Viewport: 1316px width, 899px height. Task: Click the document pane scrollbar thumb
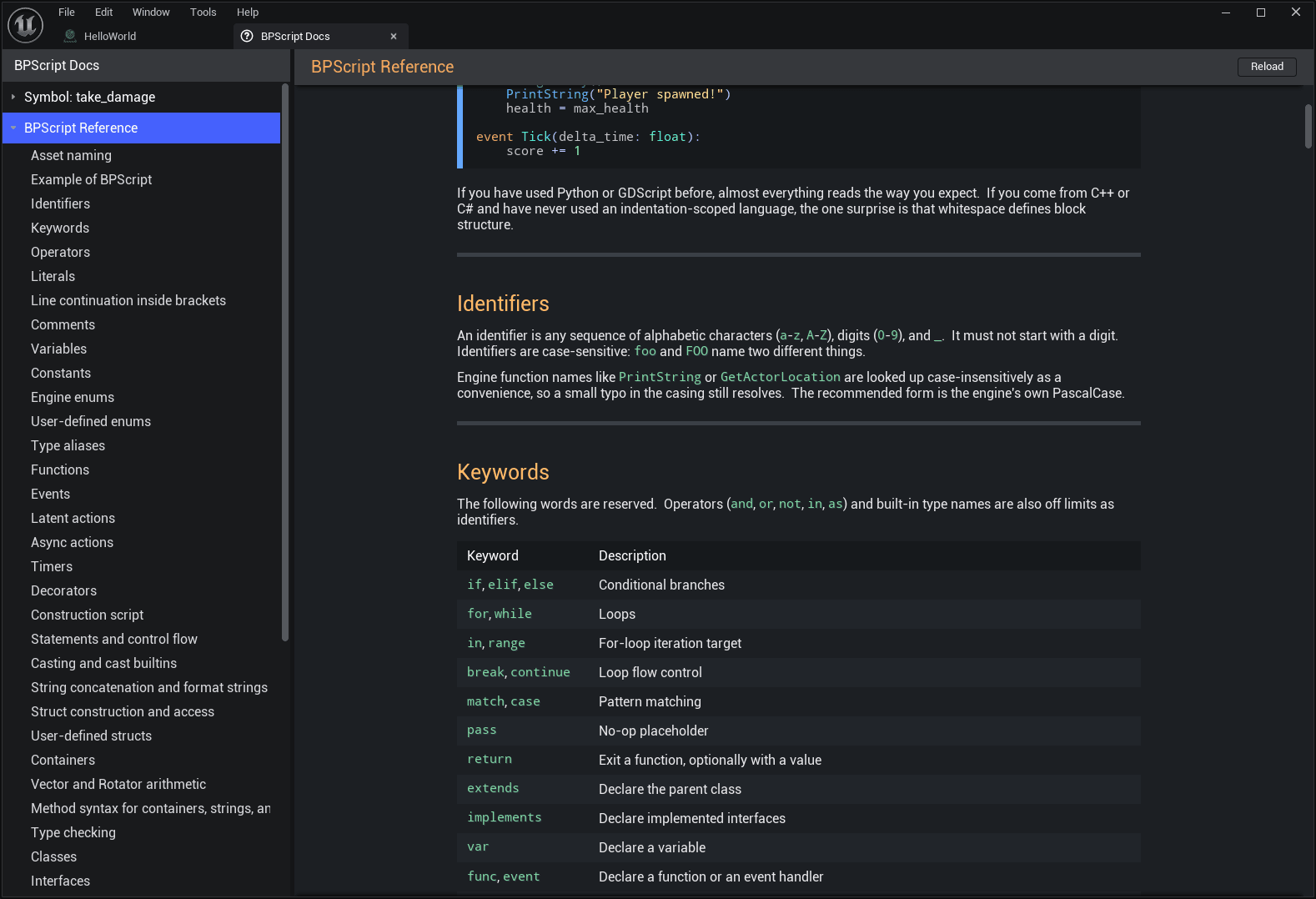(1308, 126)
